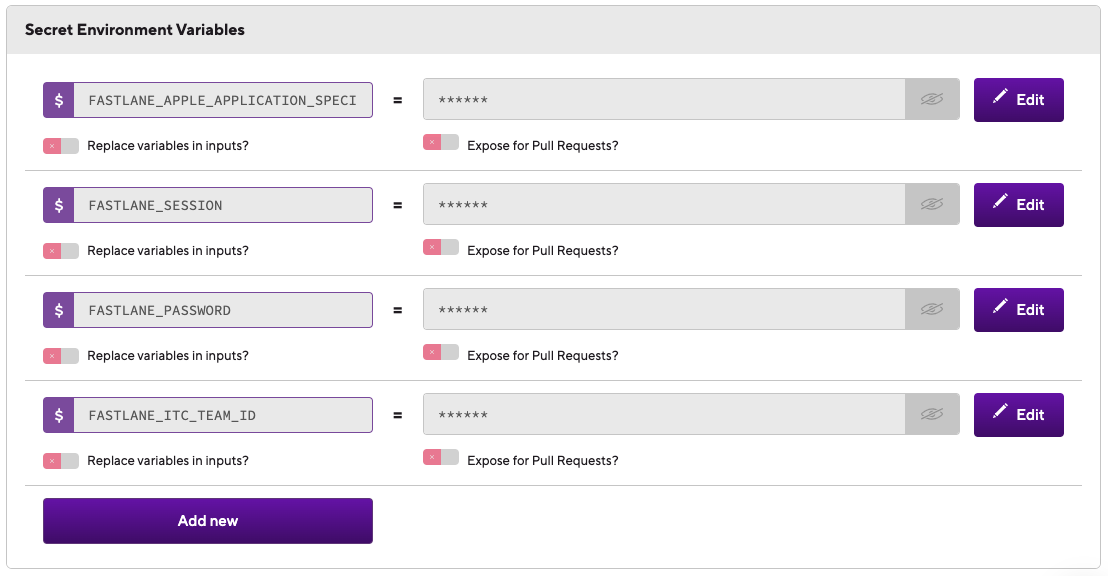Enable 'Expose for Pull Requests?' for FASTLANE_PASSWORD
Screen dimensions: 1108x576
[440, 352]
